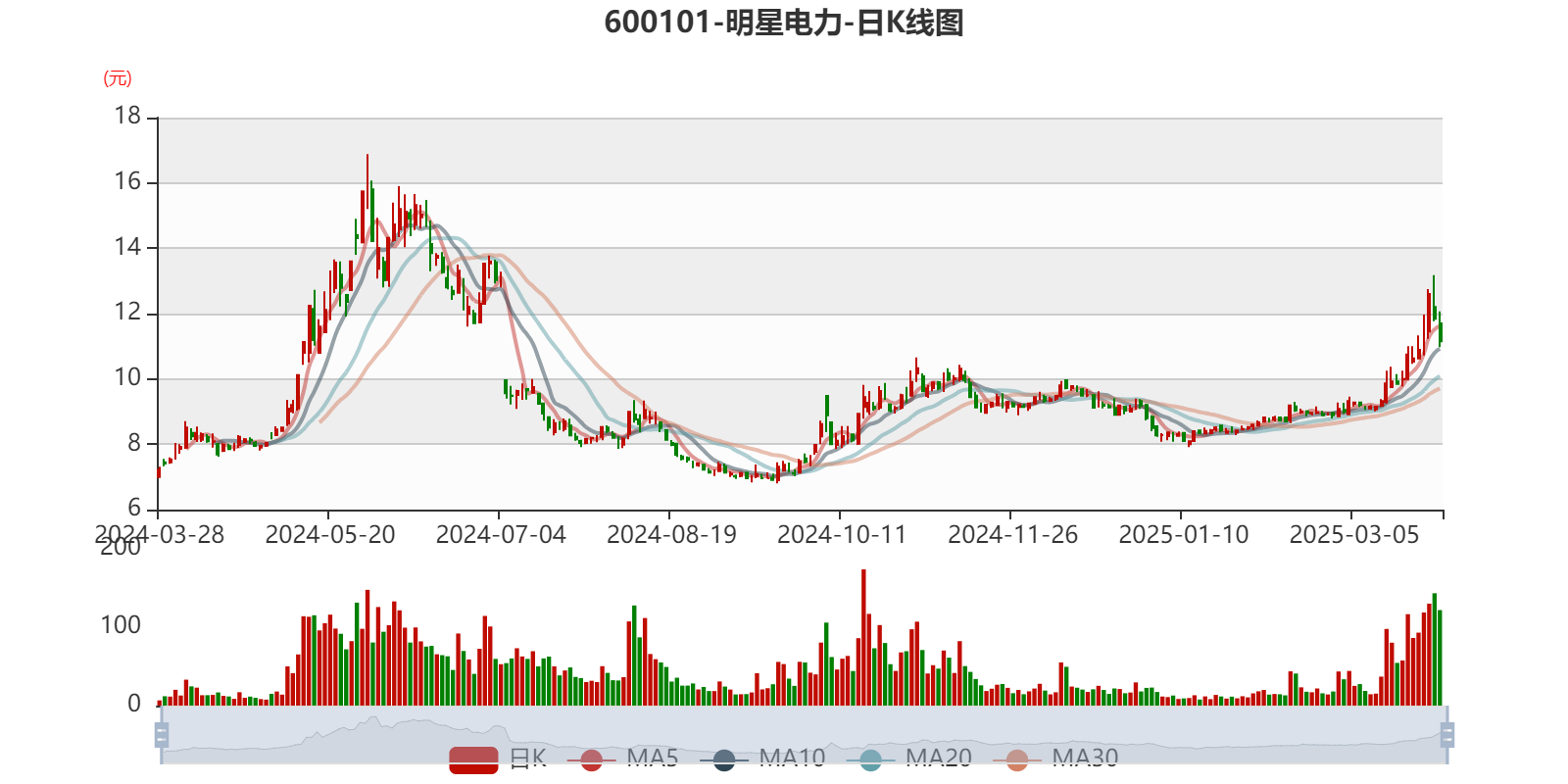Click the chart title 600101-明星电力-日K线图
Viewport: 1568px width, 784px height.
pos(784,22)
